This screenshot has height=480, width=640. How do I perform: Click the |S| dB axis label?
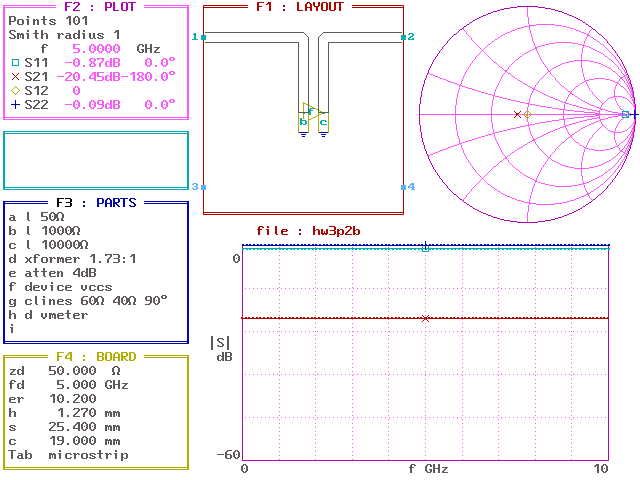point(221,349)
